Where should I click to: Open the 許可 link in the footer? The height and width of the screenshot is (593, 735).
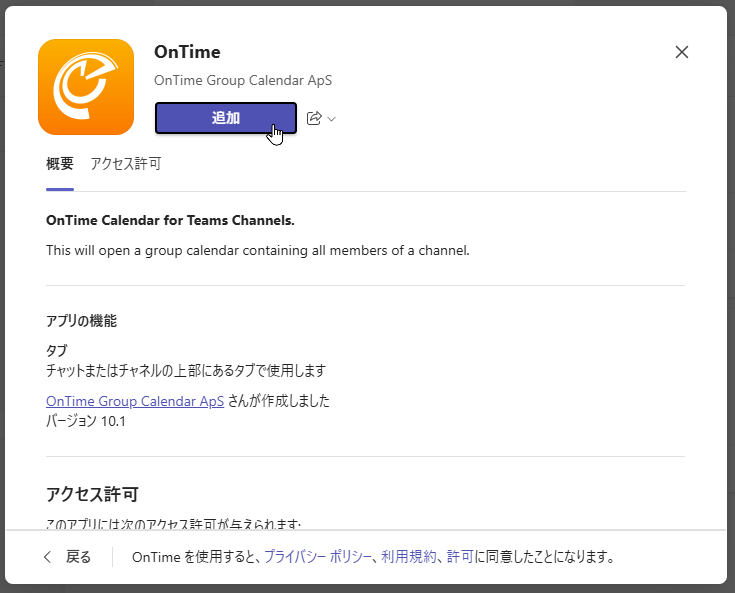[460, 557]
